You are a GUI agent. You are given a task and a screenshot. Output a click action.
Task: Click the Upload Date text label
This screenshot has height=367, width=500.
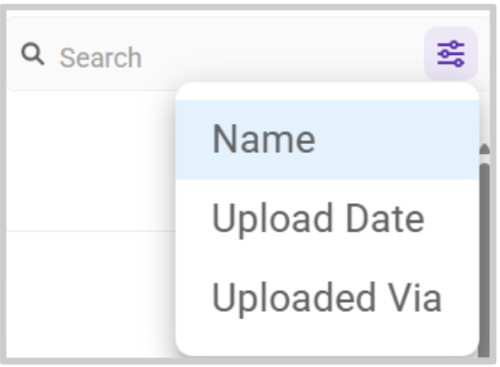pos(318,219)
